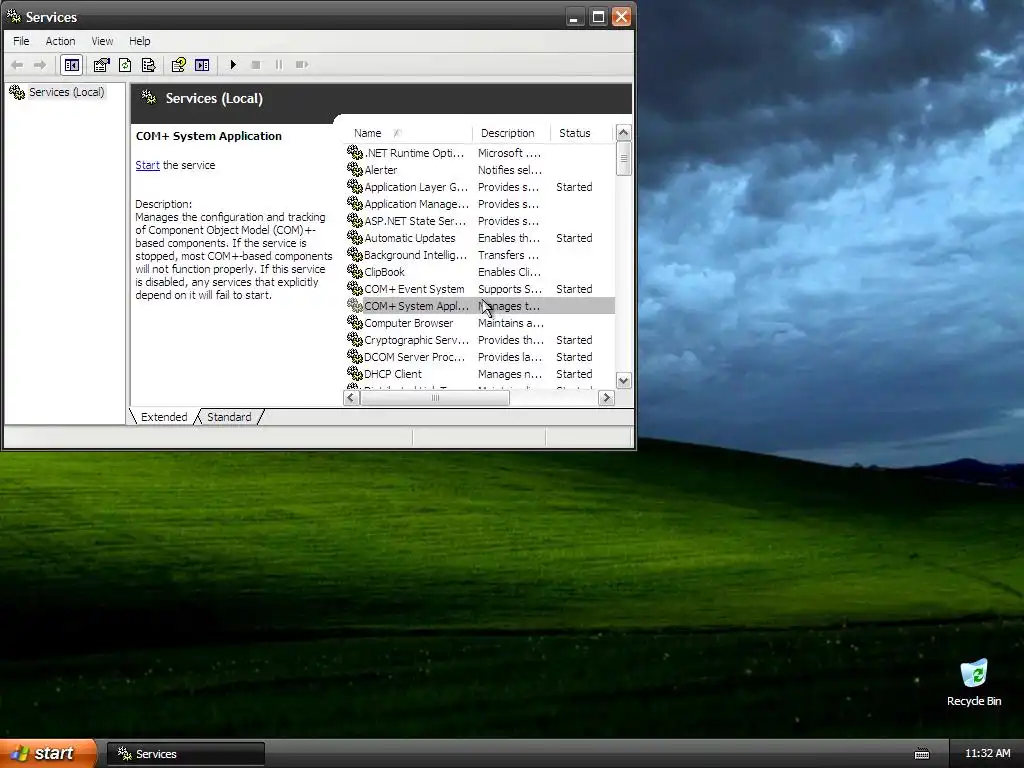This screenshot has width=1024, height=768.
Task: Maximize the Services window
Action: (598, 16)
